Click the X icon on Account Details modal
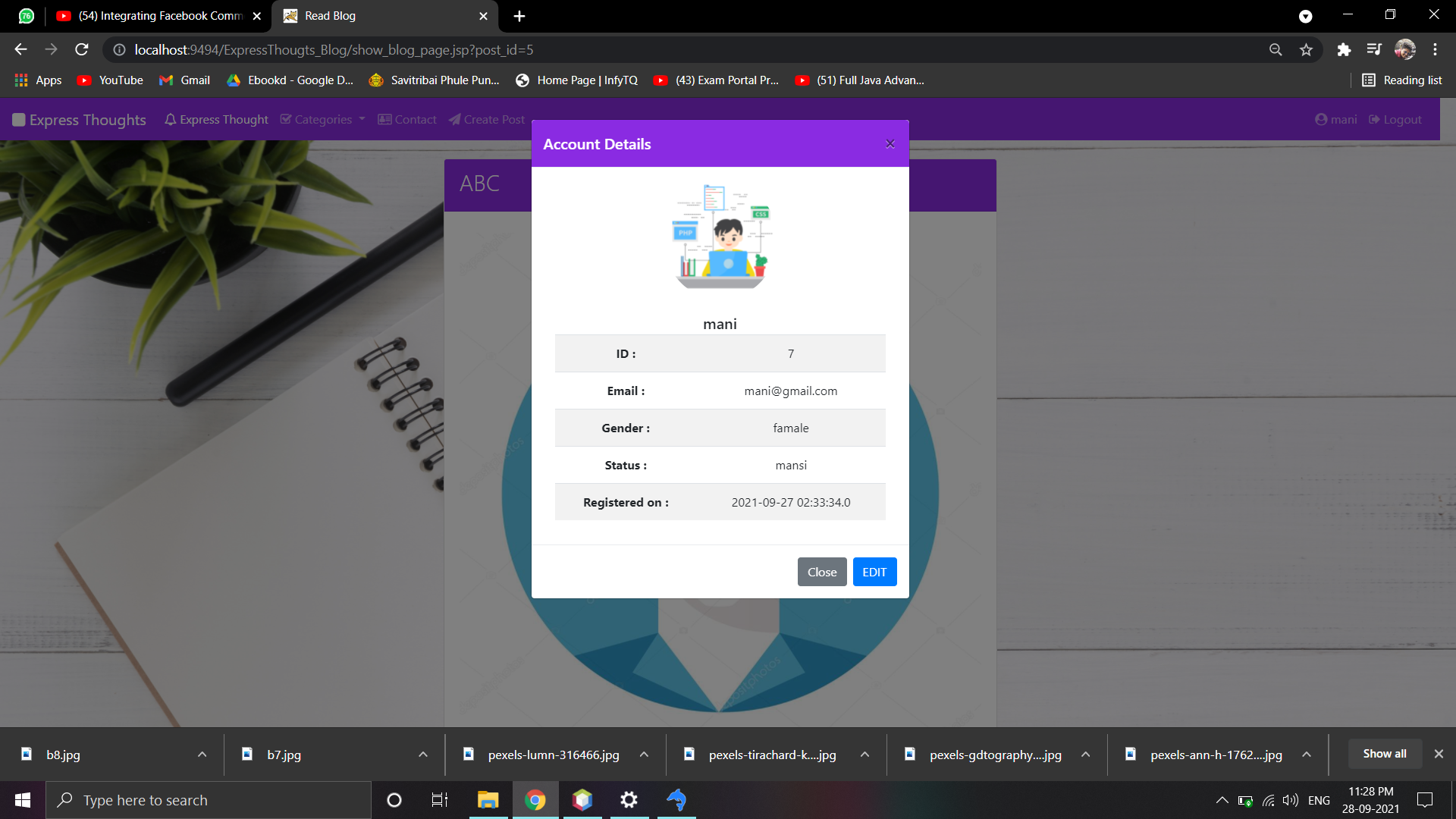 pos(890,144)
